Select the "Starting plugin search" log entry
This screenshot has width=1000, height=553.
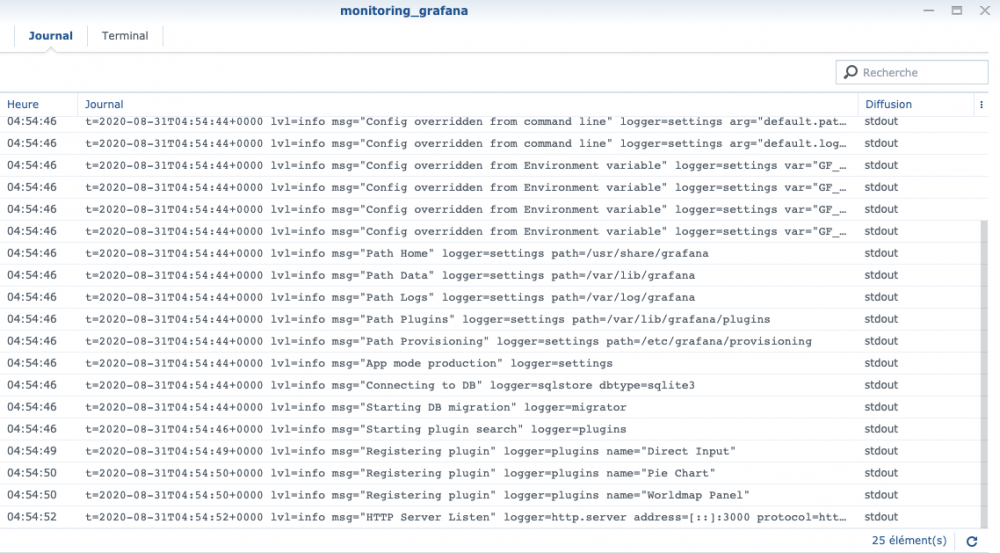[490, 429]
